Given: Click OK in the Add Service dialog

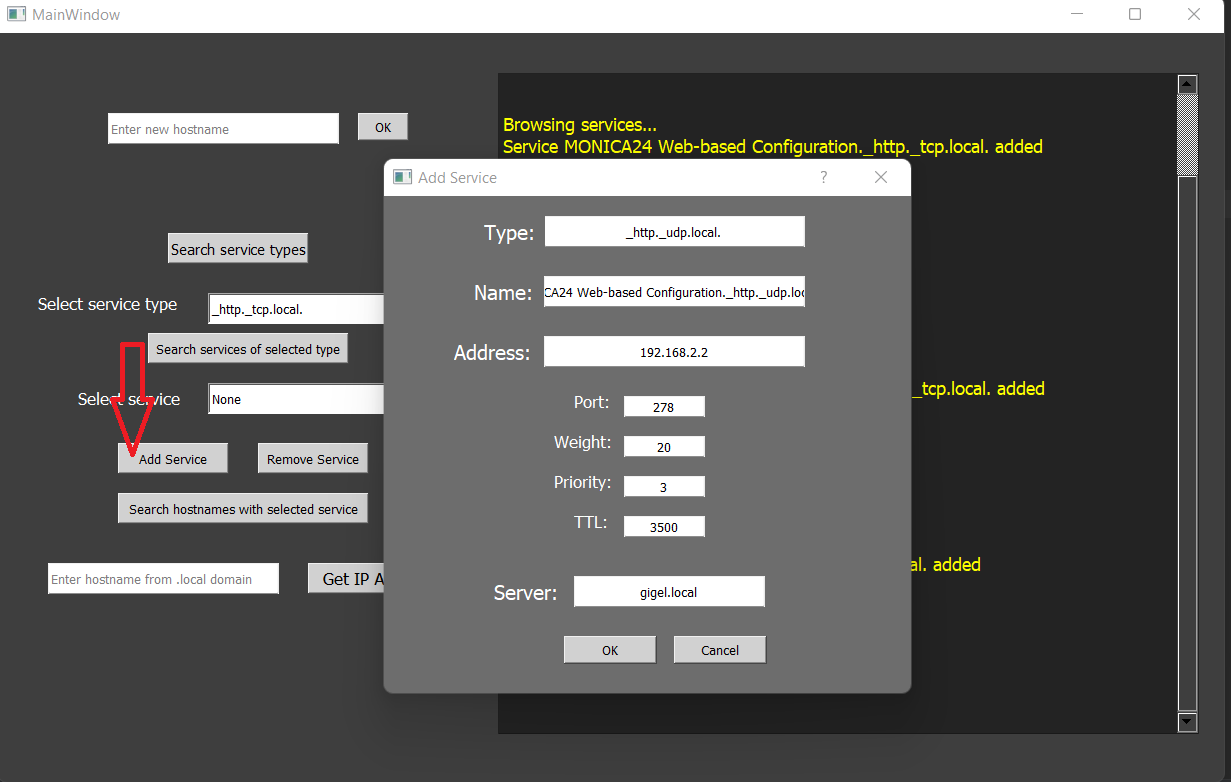Looking at the screenshot, I should 610,650.
